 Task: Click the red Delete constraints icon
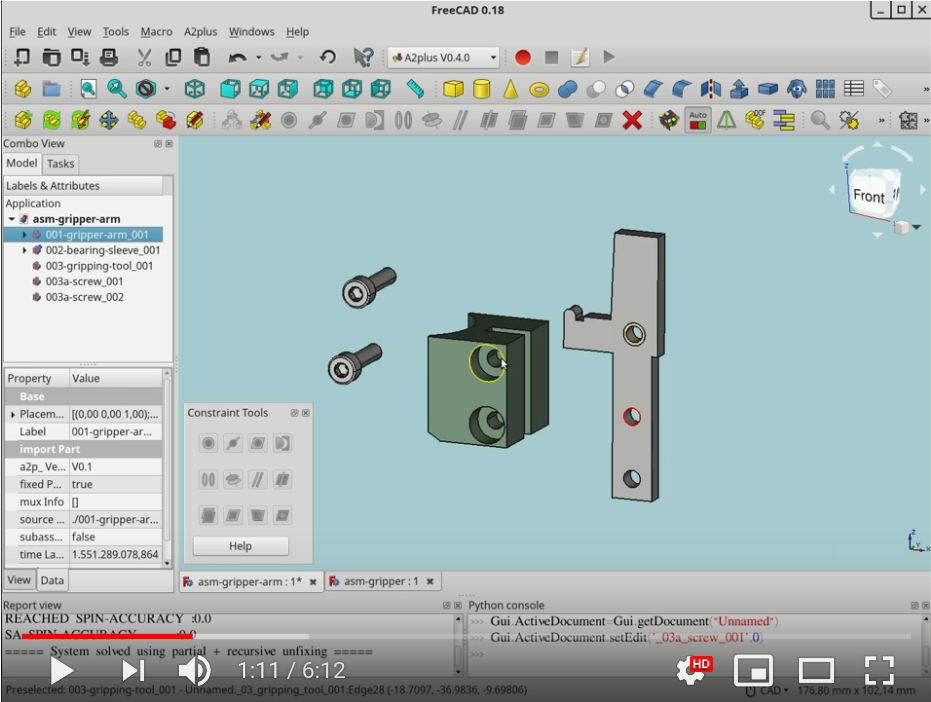point(632,120)
